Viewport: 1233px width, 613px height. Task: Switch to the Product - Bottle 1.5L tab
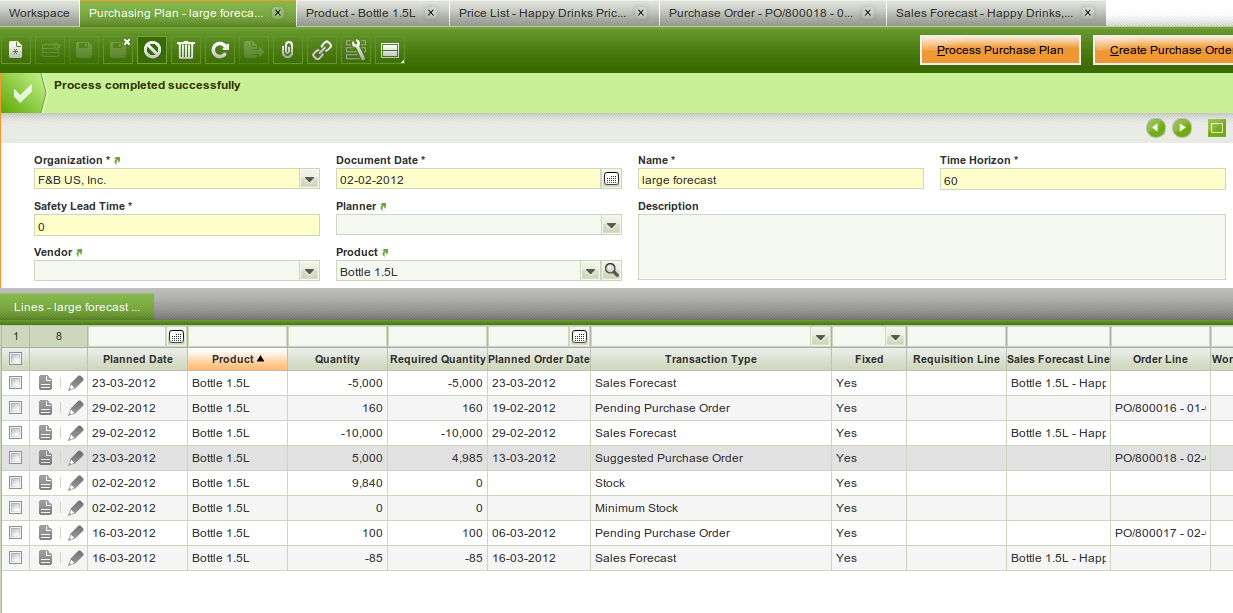(360, 13)
